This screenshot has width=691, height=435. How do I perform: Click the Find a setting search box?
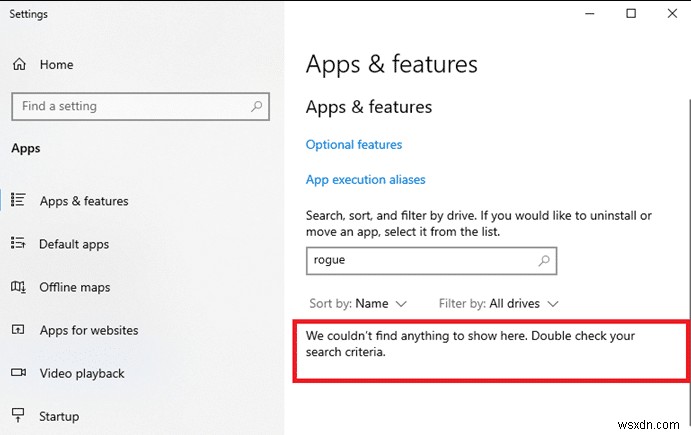(130, 106)
